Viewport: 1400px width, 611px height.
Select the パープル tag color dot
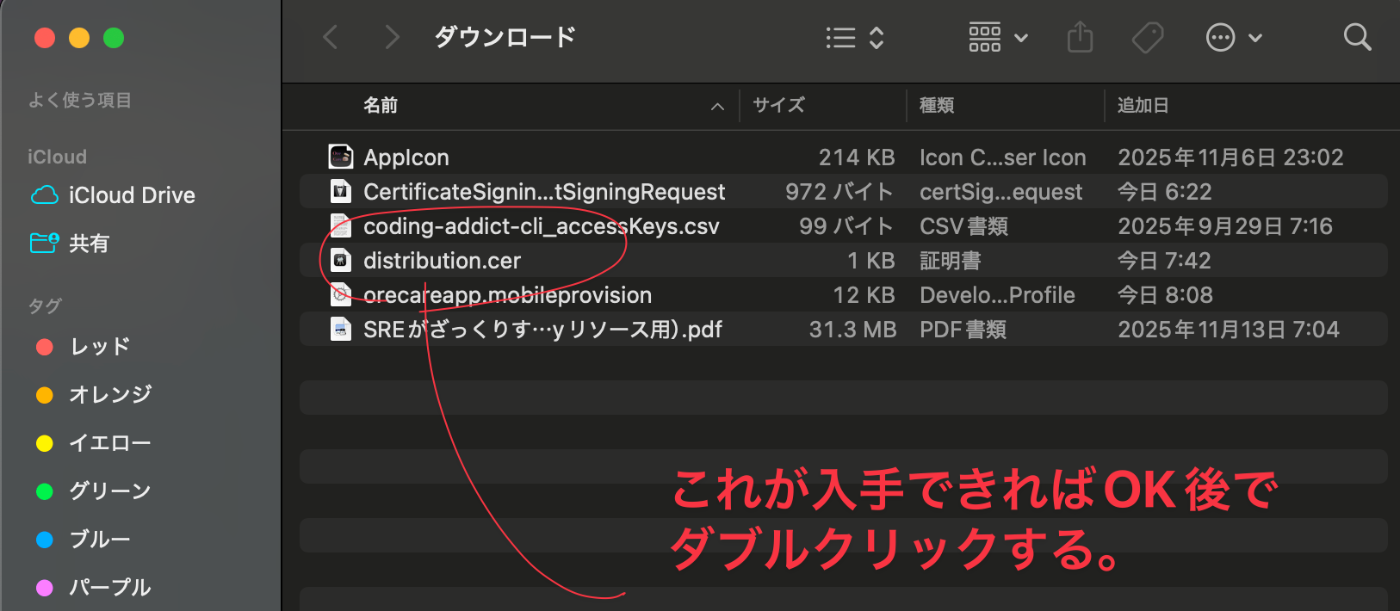44,587
